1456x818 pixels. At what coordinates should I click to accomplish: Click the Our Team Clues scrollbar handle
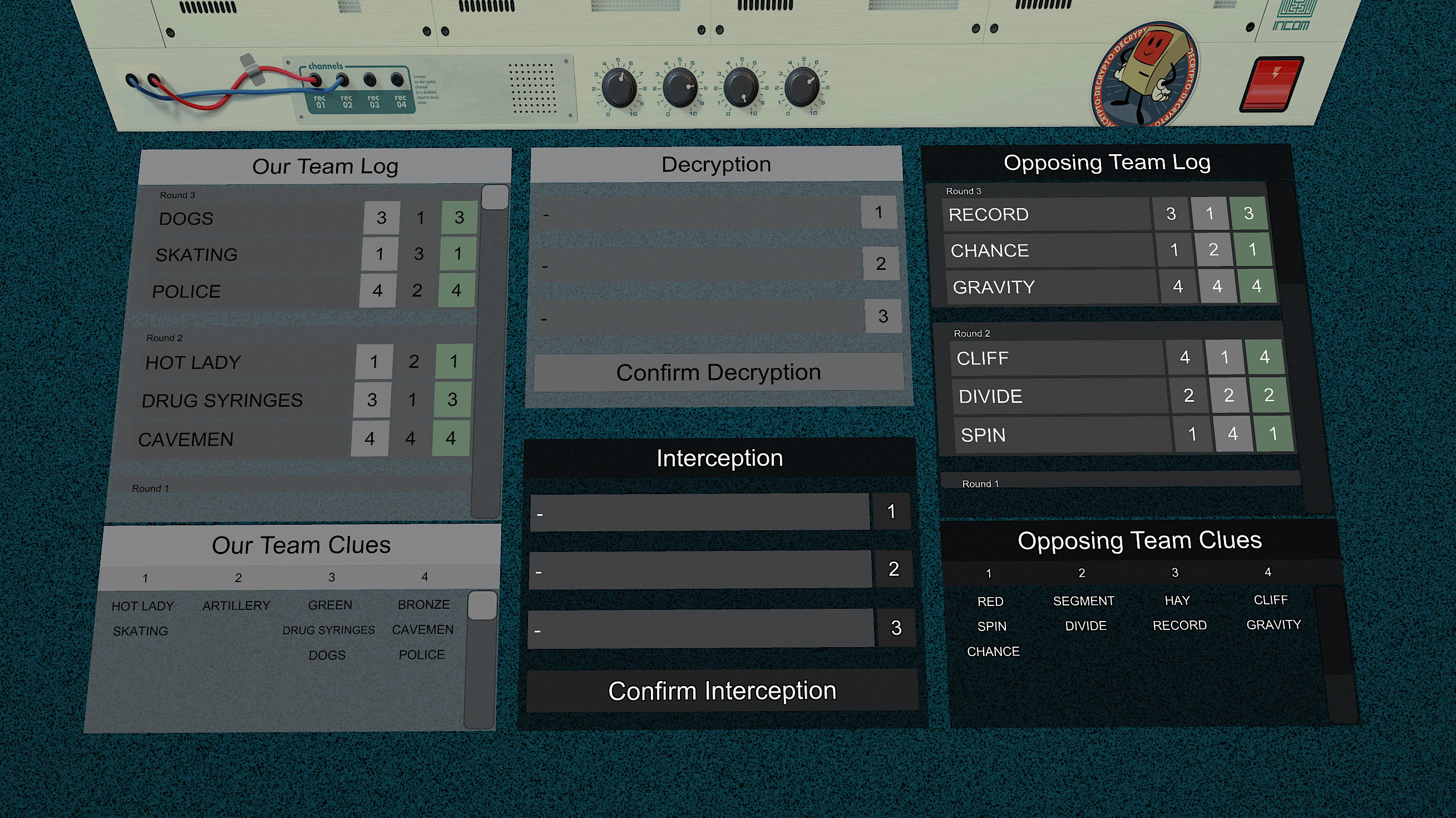483,605
